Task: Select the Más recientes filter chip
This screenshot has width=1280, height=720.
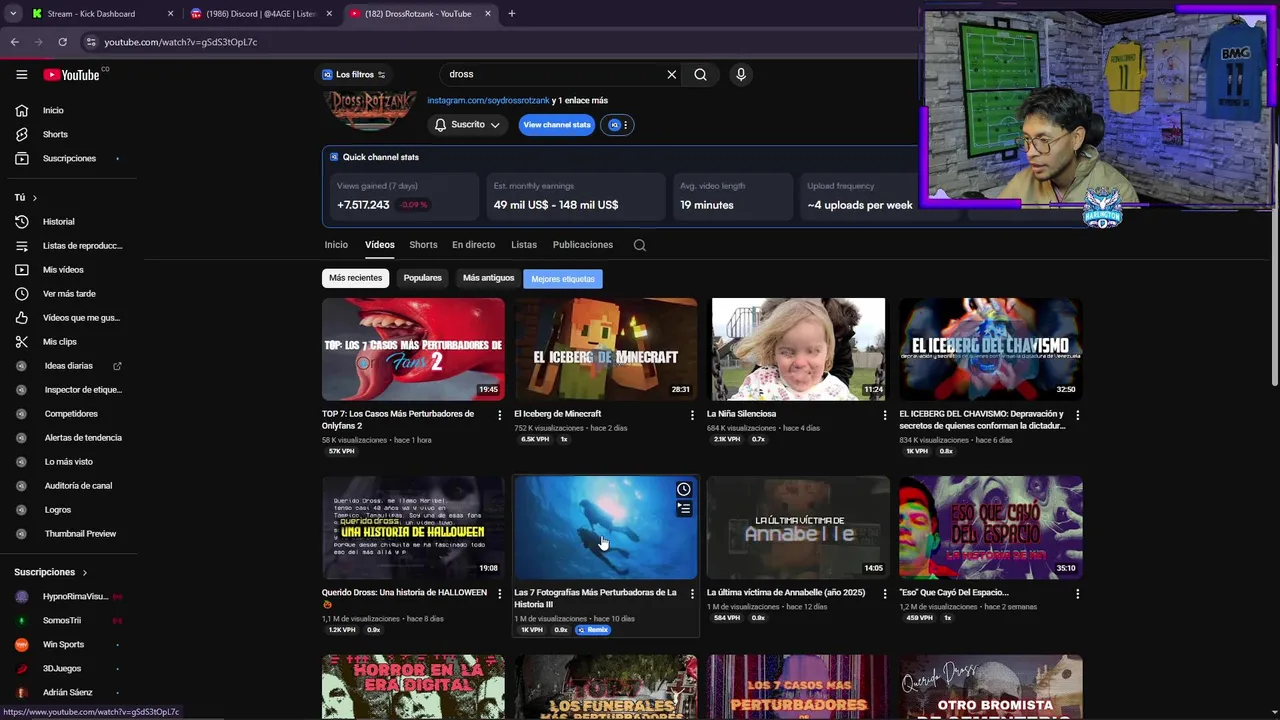Action: coord(355,278)
